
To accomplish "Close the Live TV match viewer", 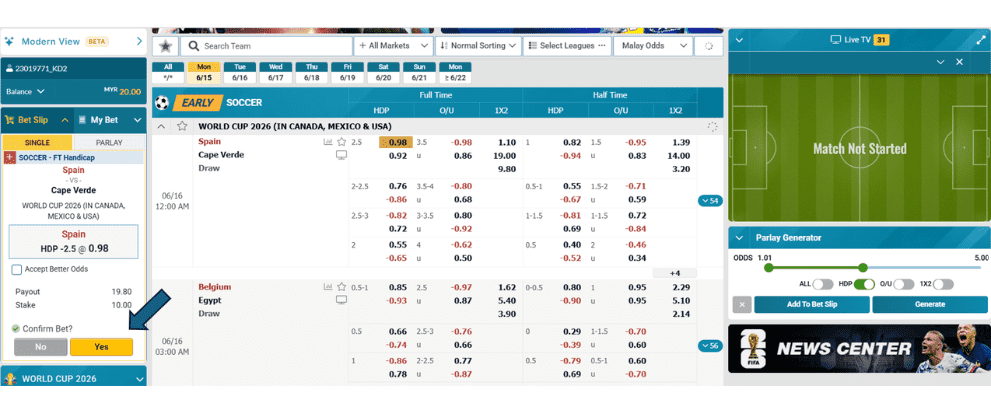I will point(959,62).
